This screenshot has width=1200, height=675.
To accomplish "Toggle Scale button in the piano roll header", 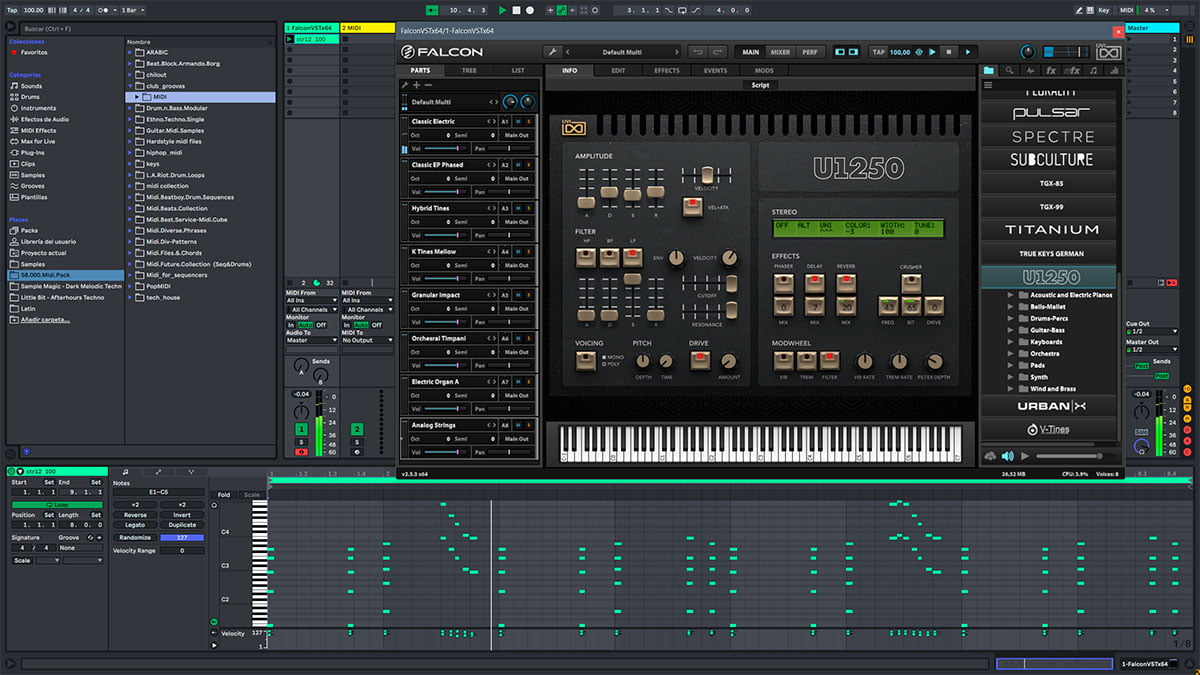I will 252,495.
